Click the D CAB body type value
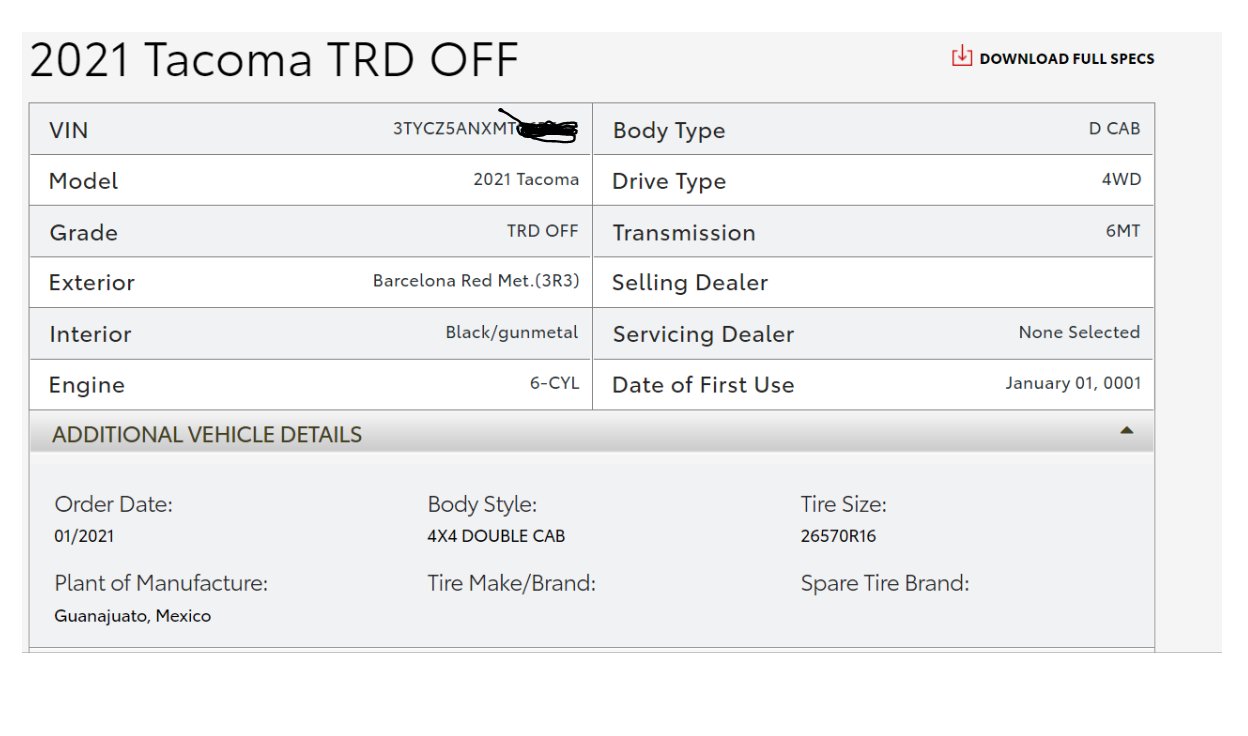 pos(1114,129)
